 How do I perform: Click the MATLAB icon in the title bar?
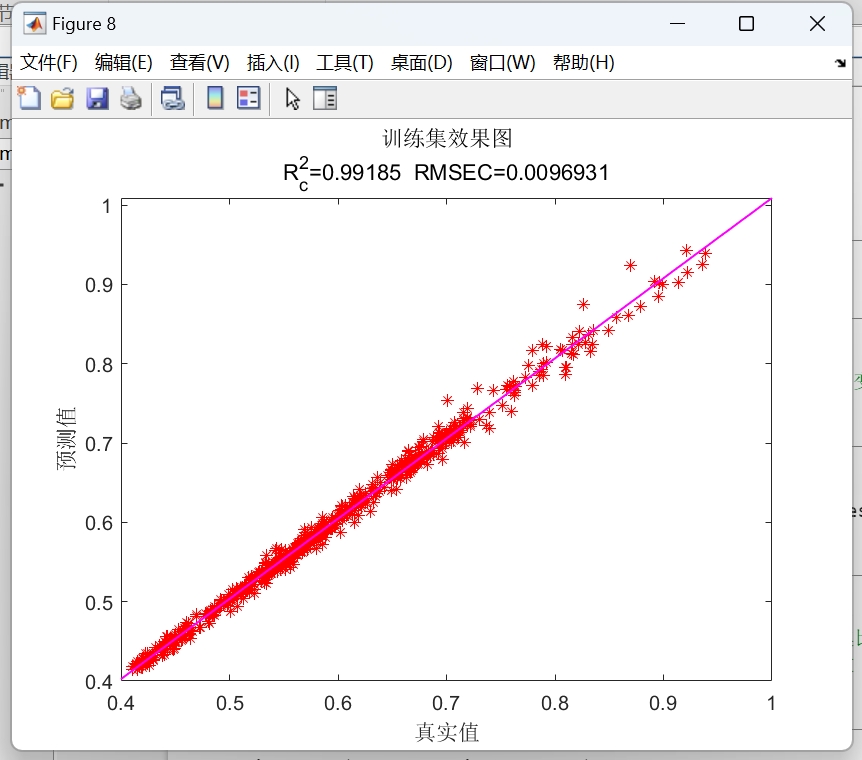[35, 22]
